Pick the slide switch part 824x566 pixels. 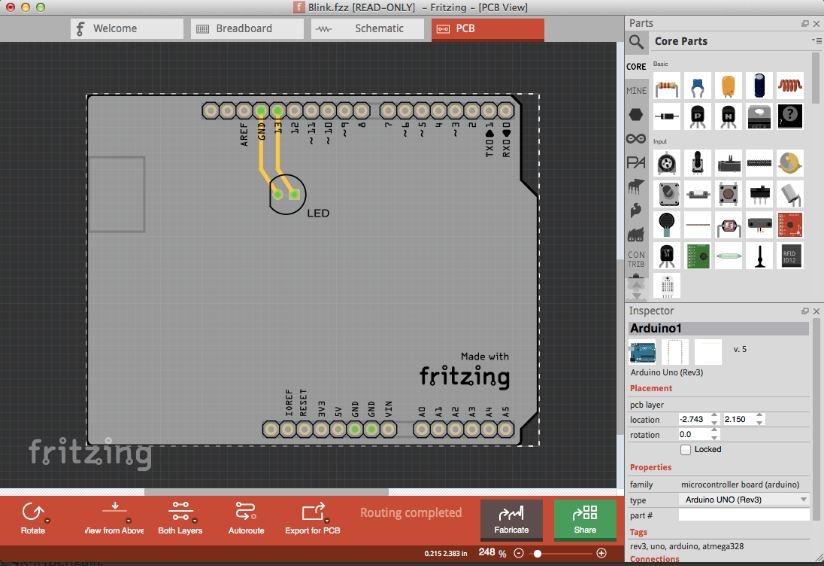759,194
